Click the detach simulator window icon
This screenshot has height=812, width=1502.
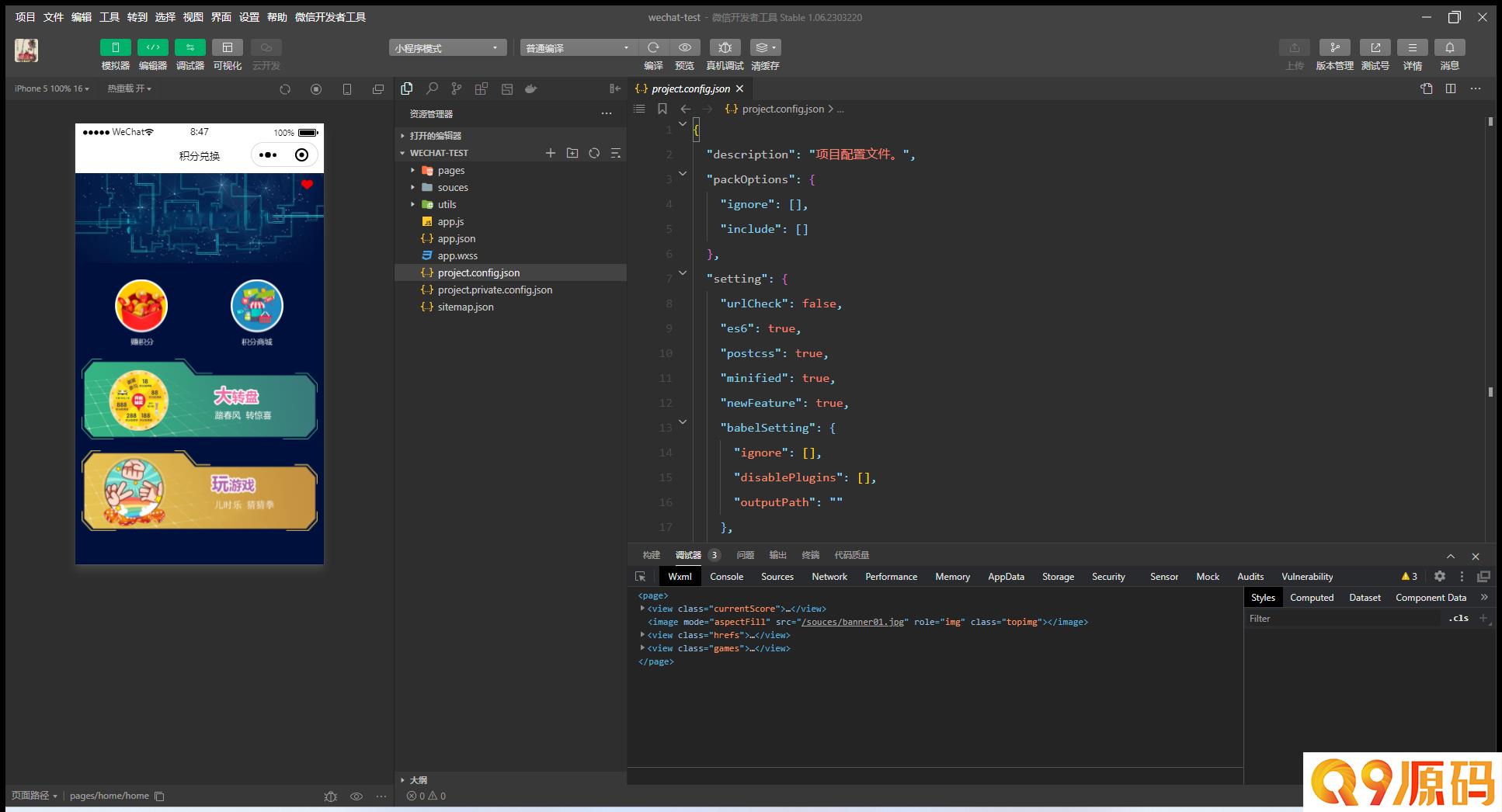click(x=378, y=89)
